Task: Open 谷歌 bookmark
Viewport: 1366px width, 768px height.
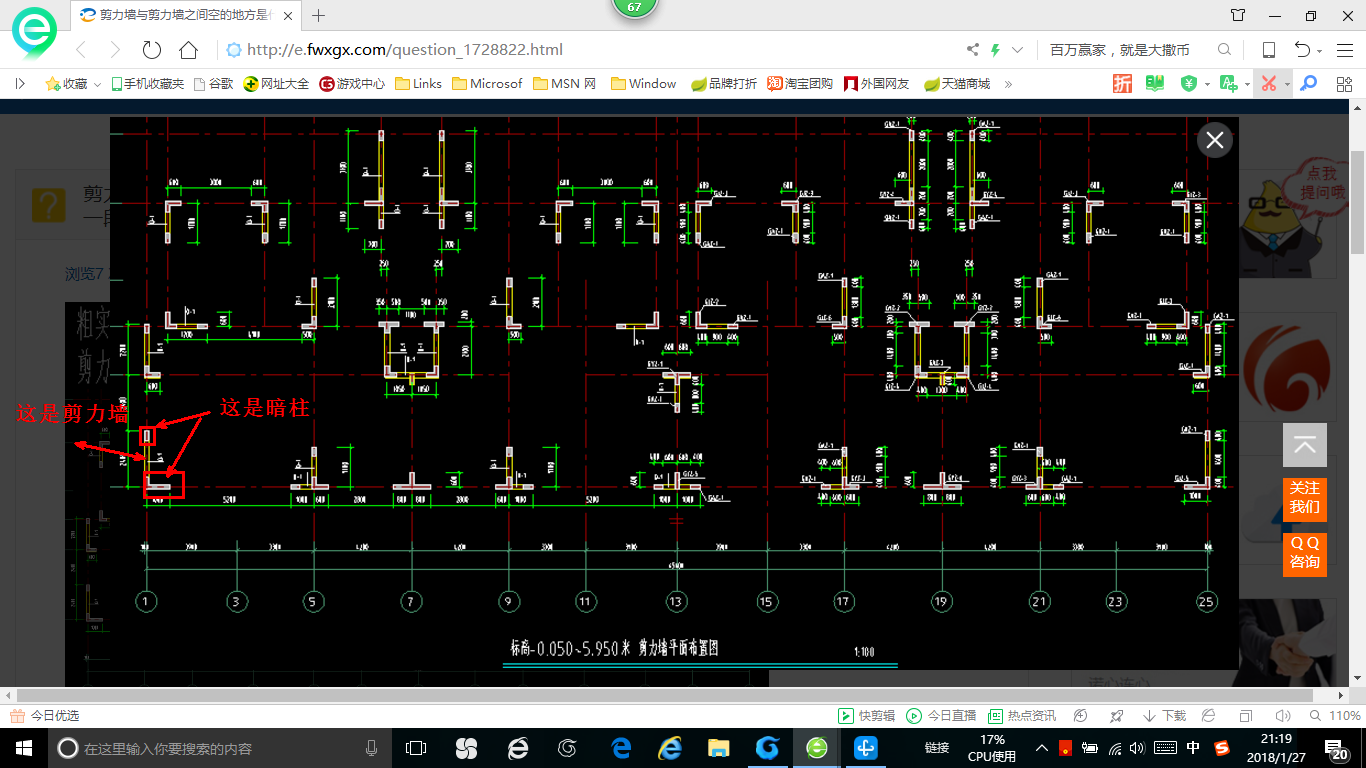Action: coord(213,84)
